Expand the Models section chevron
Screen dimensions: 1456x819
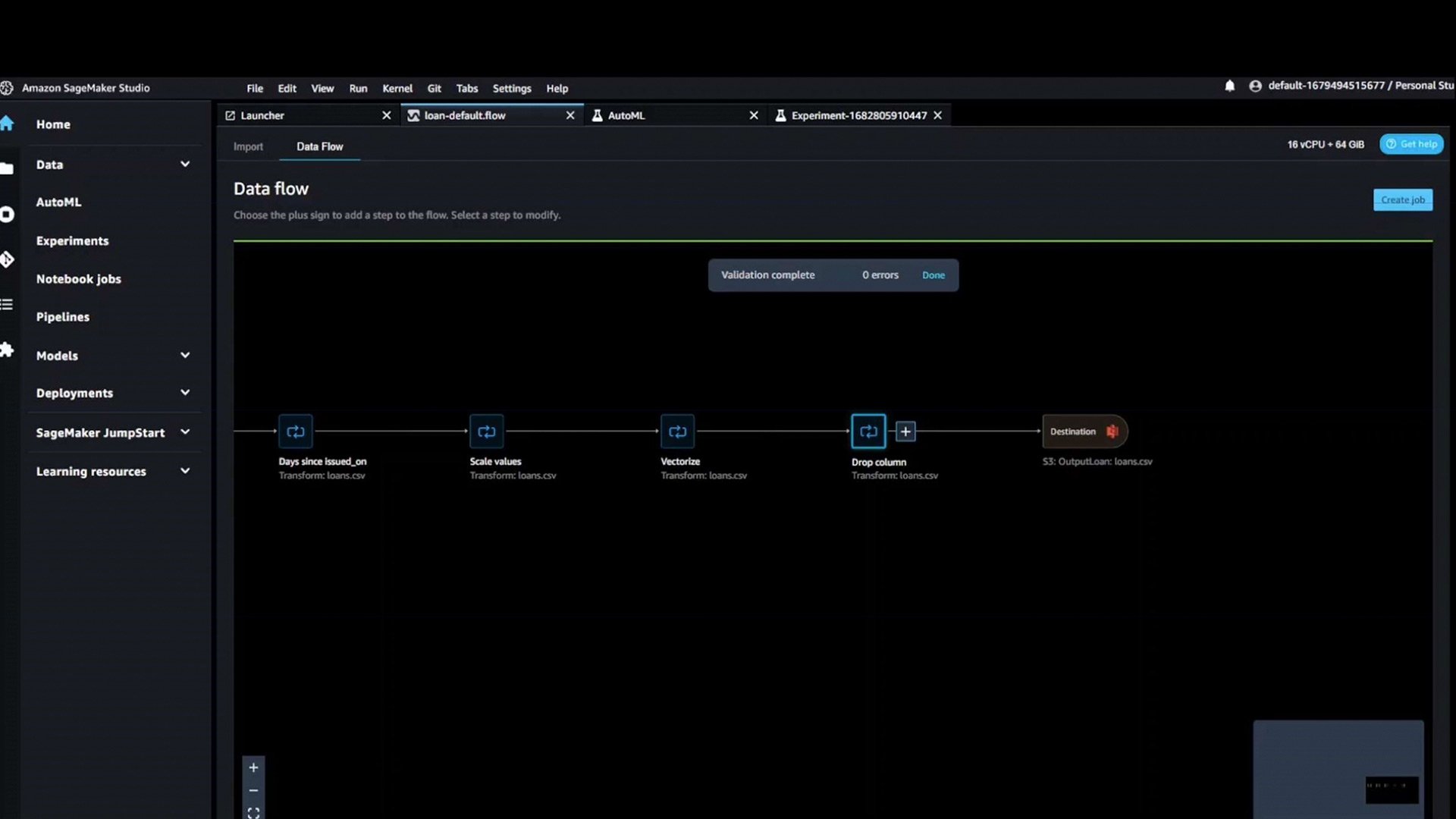coord(185,355)
